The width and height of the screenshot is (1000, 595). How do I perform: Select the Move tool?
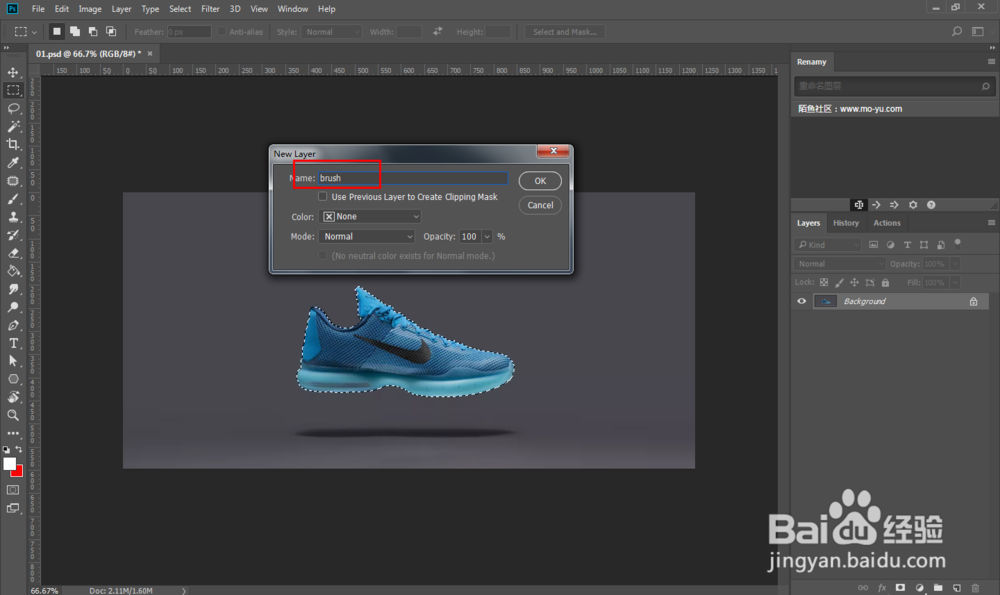13,72
